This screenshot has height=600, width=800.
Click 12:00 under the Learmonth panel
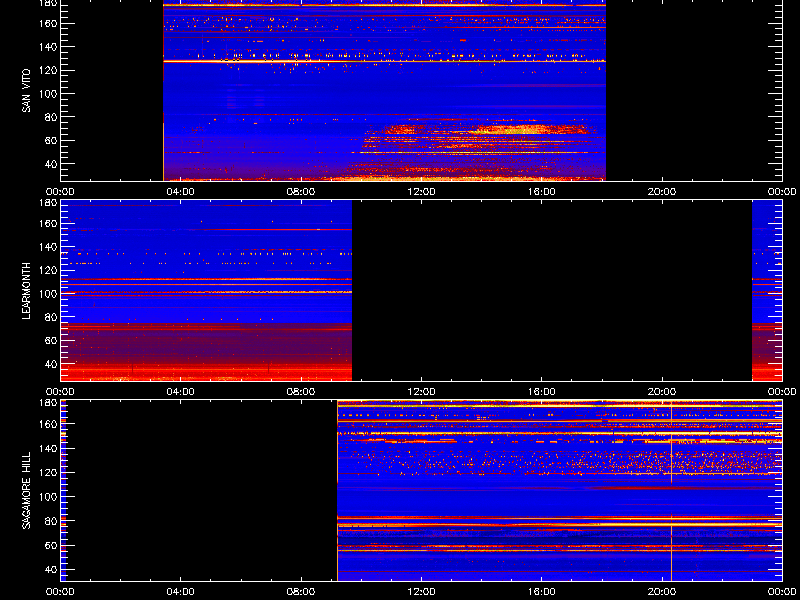pyautogui.click(x=421, y=392)
